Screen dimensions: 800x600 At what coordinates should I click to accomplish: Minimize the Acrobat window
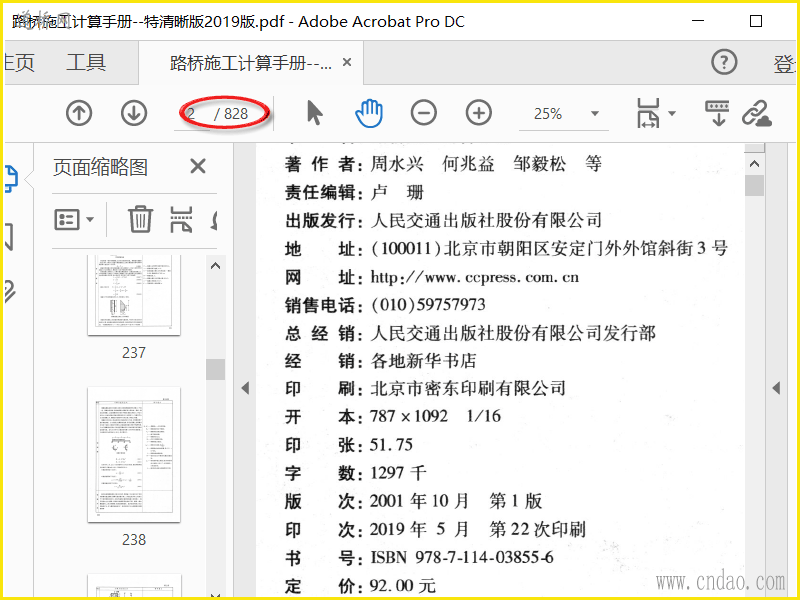point(698,21)
